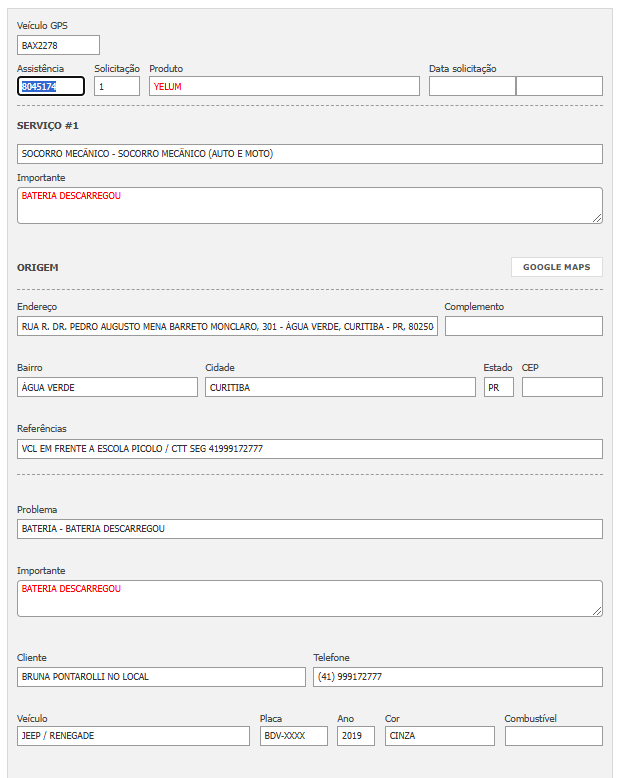This screenshot has width=617, height=778.
Task: Click the Referências text field
Action: (309, 449)
